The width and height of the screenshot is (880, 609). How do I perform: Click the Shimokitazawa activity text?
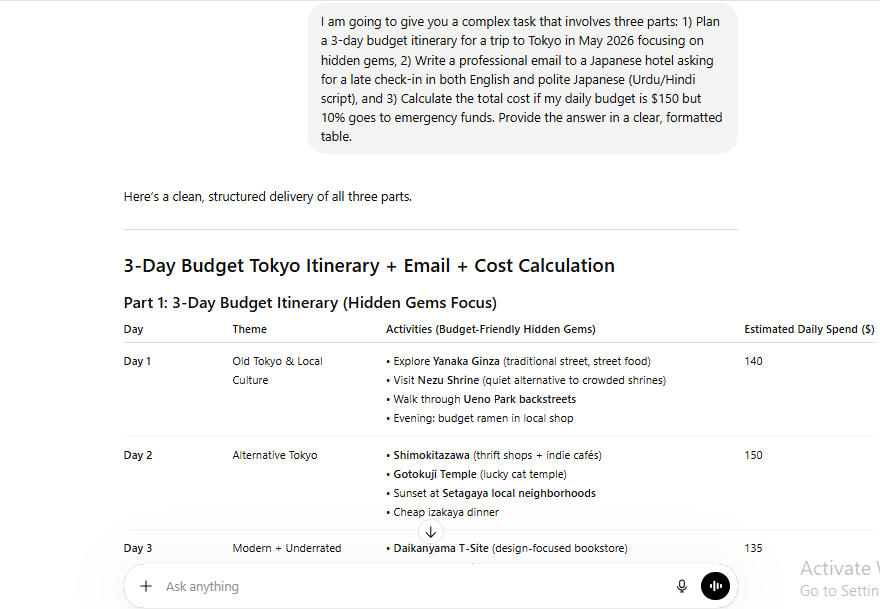tap(432, 455)
